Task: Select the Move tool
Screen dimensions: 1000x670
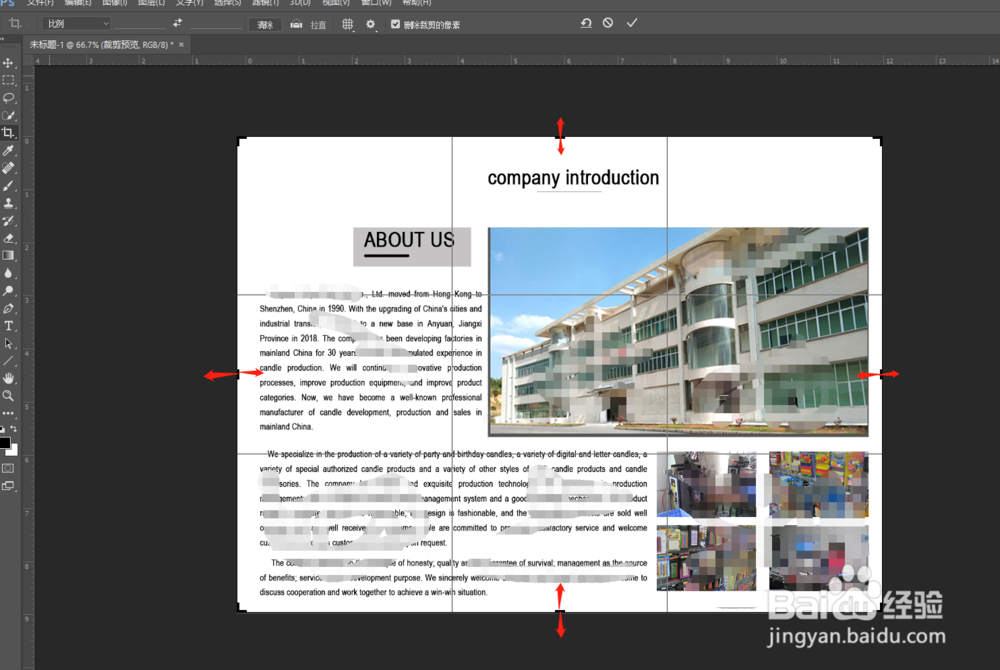Action: (8, 62)
